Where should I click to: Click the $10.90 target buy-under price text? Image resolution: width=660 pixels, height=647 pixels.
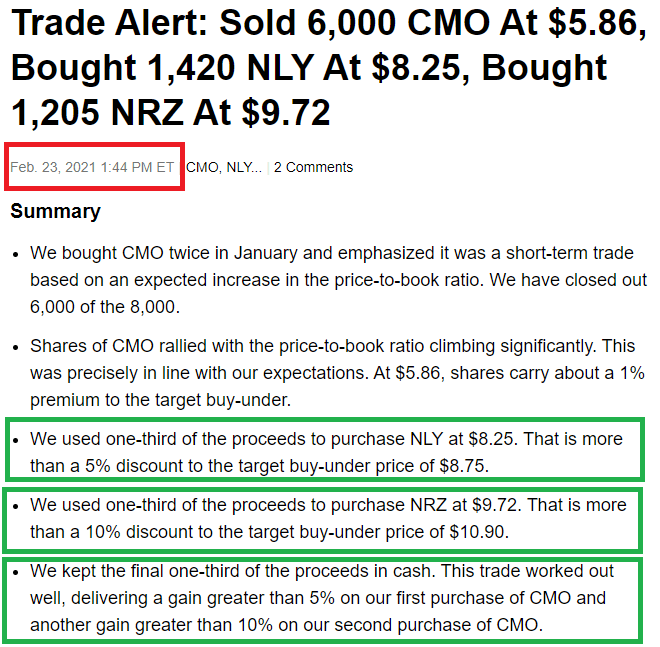click(x=478, y=532)
